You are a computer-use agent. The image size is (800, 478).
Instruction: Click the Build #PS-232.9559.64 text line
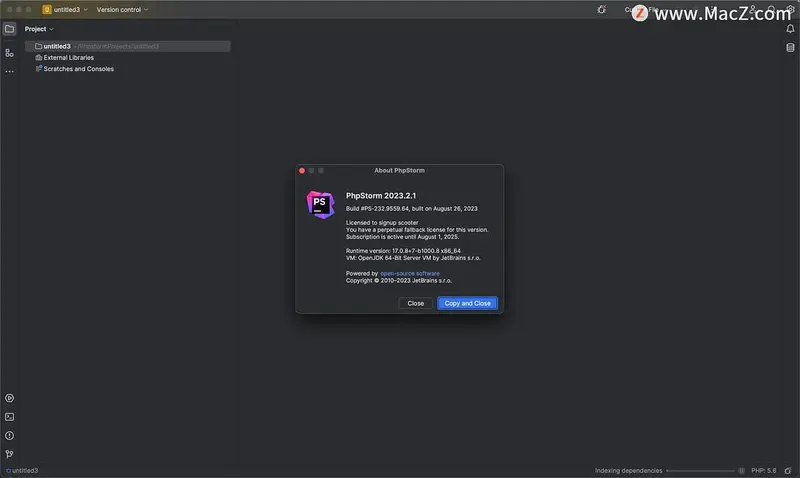pos(411,209)
